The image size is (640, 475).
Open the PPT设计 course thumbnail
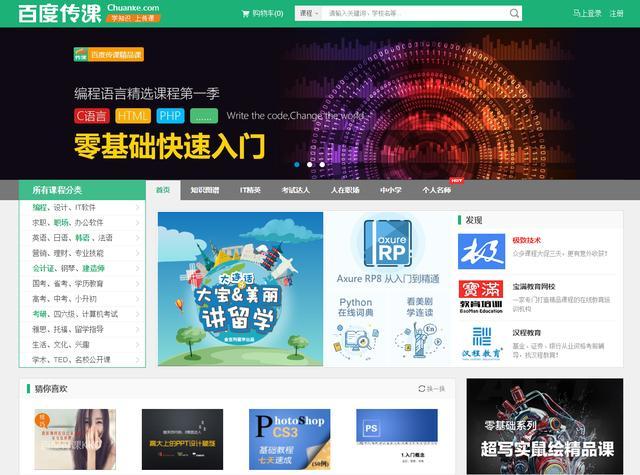[182, 439]
